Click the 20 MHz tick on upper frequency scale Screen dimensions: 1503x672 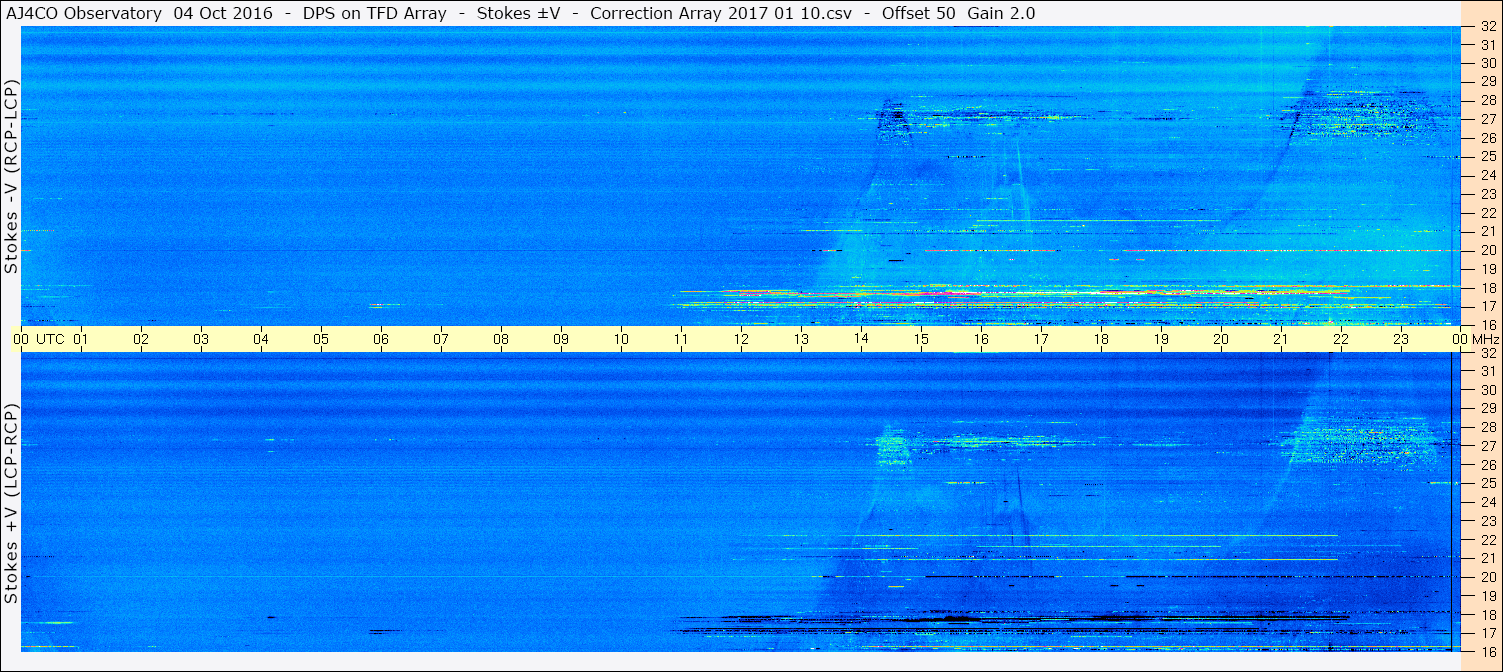tap(1487, 250)
